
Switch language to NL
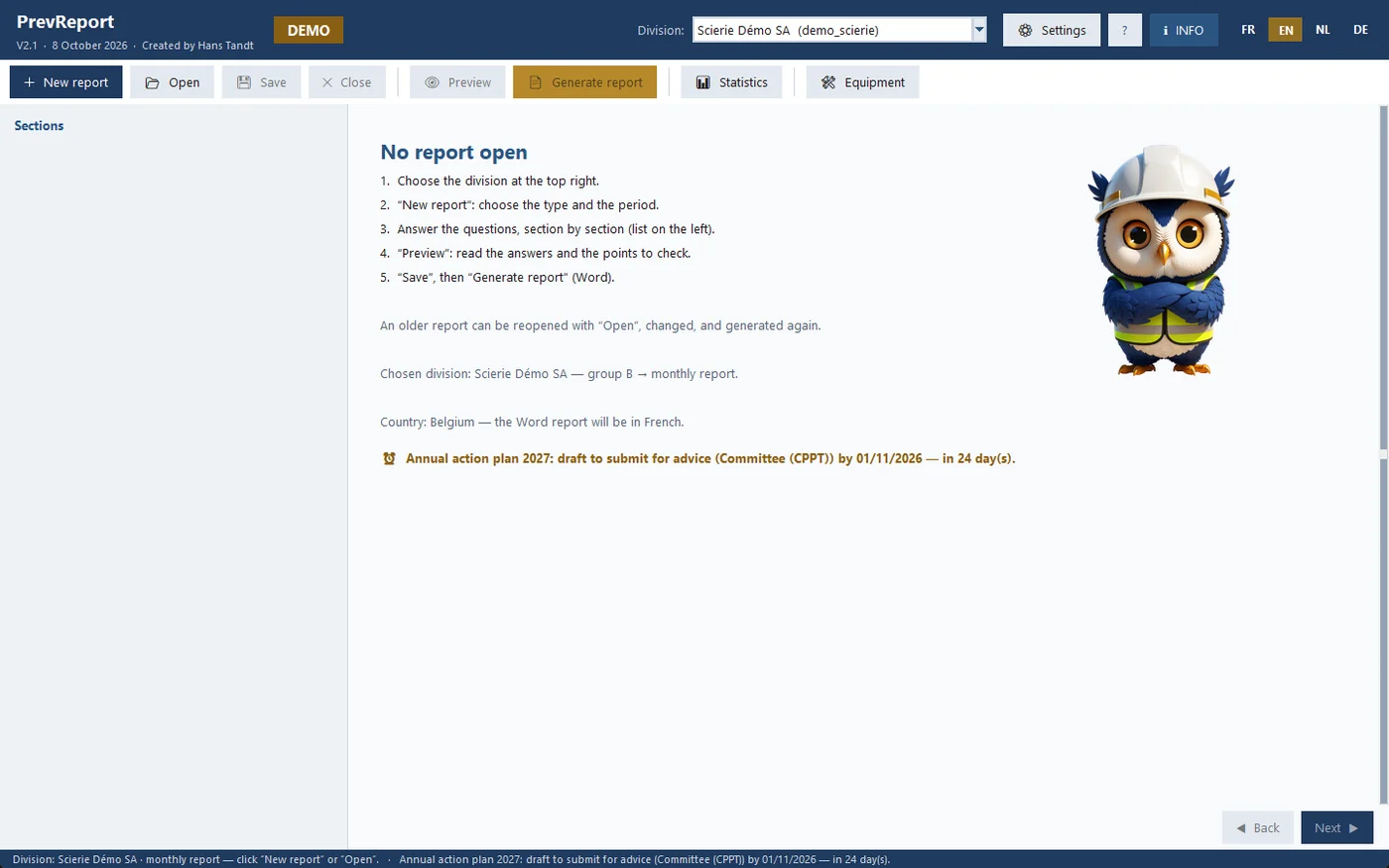click(x=1323, y=30)
